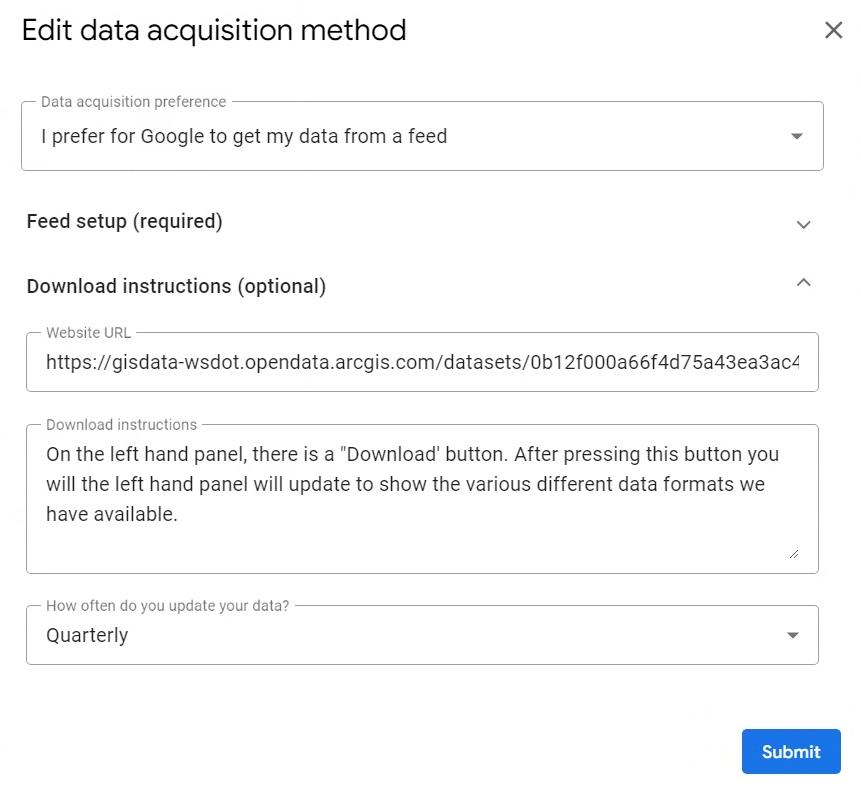Click the 'How often do you update' label
Screen dimensions: 861x789
coord(168,606)
